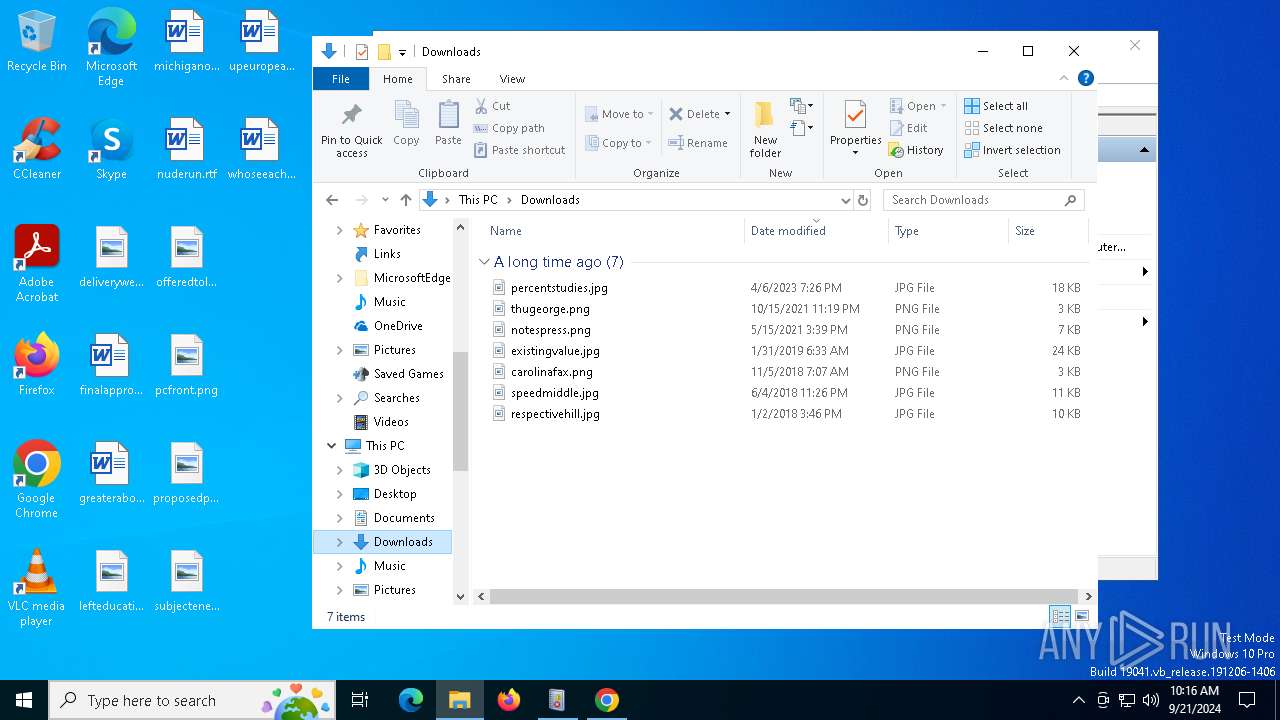Click the Open ribbon button
The width and height of the screenshot is (1280, 720).
pyautogui.click(x=917, y=106)
